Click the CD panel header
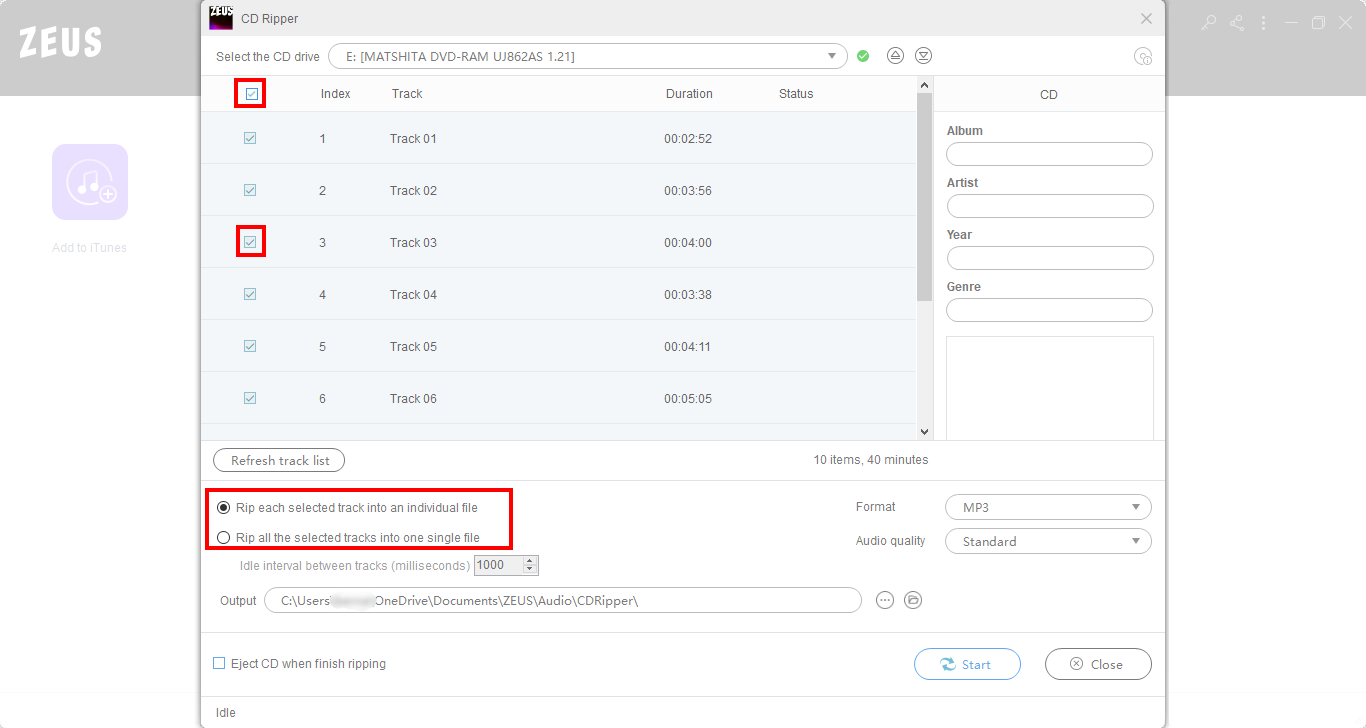 (x=1049, y=94)
